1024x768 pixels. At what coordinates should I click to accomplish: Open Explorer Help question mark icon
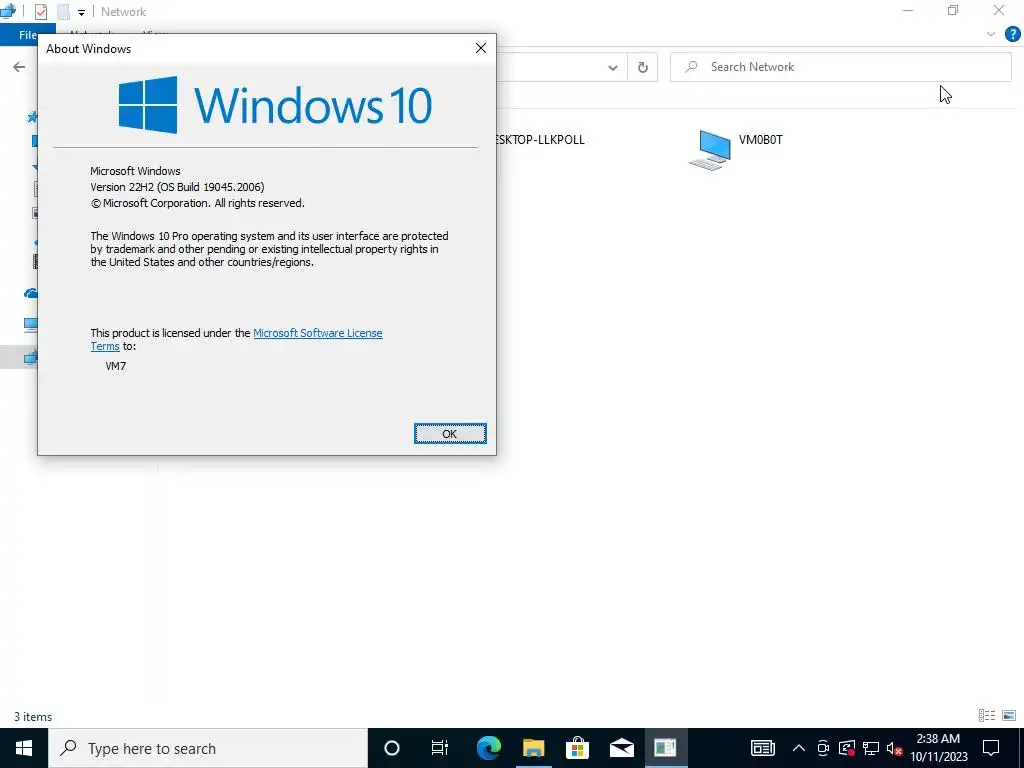(x=1012, y=34)
